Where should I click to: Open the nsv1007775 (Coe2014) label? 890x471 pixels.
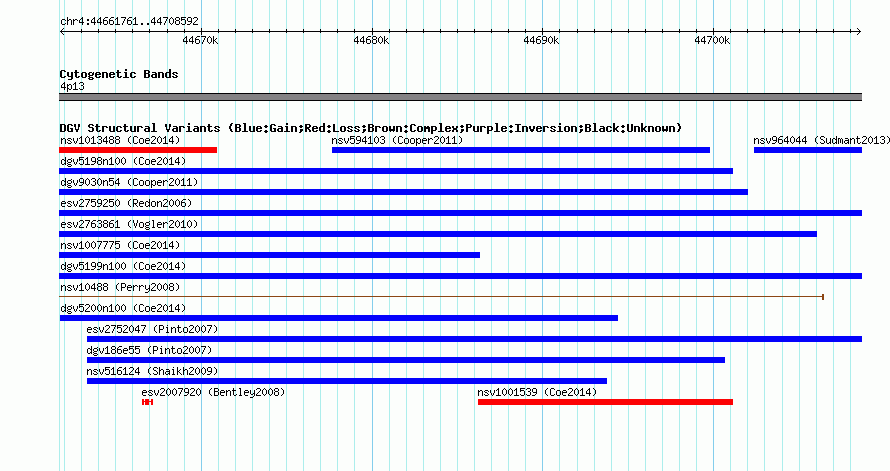tap(120, 245)
